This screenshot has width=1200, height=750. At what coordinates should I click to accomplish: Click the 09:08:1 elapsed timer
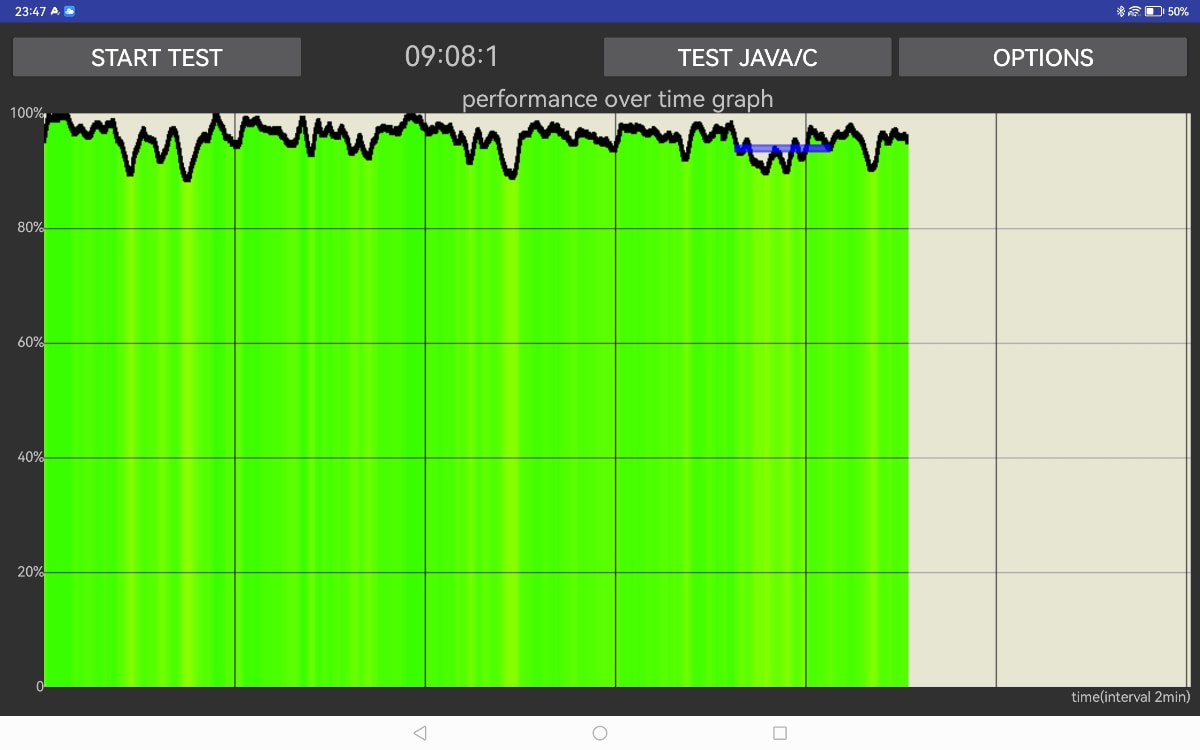(x=452, y=57)
